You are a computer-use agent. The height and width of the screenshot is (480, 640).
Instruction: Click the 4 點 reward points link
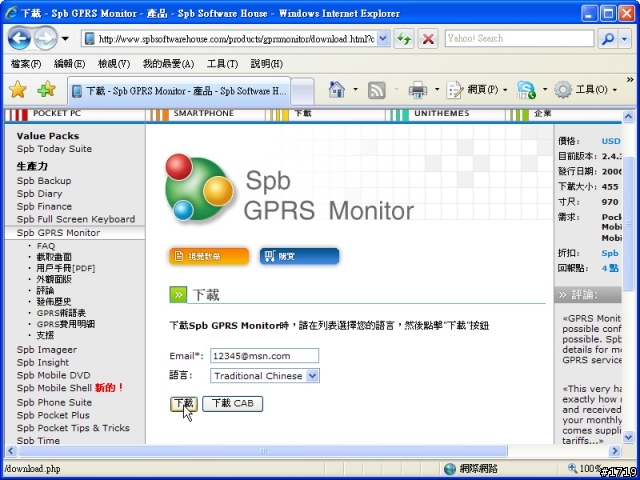(610, 268)
